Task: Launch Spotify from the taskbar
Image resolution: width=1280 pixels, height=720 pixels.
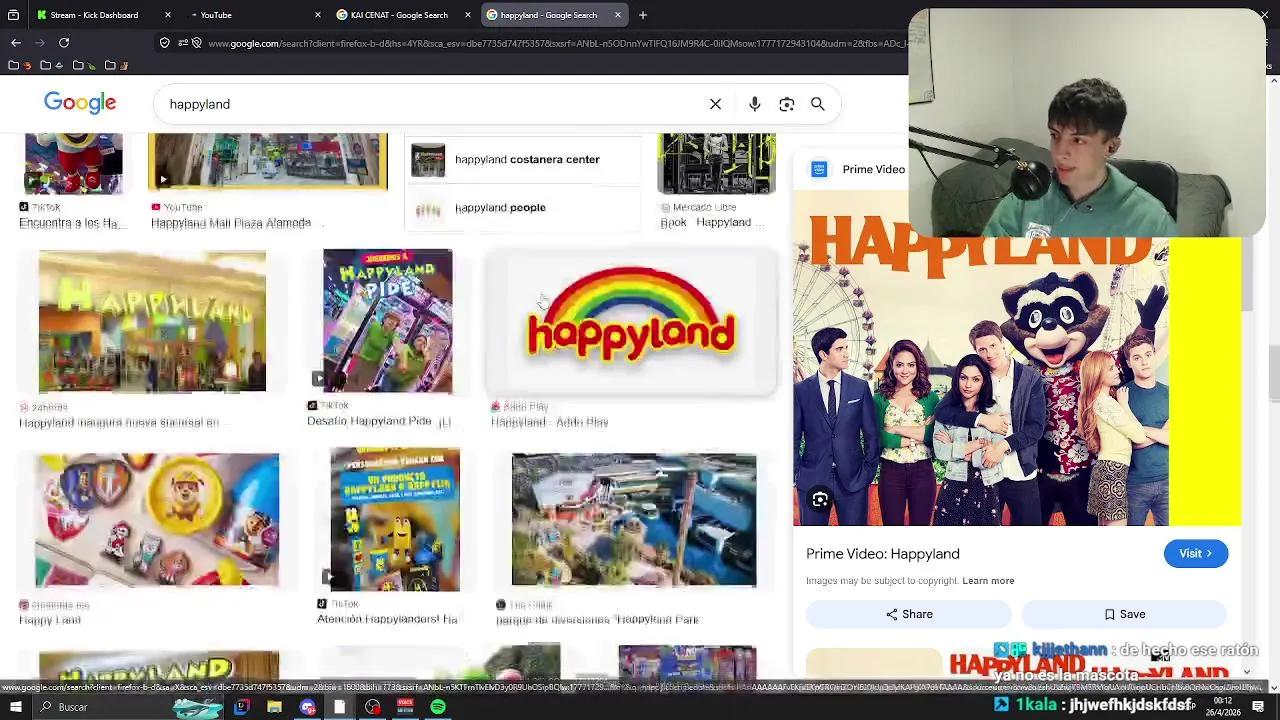Action: tap(438, 707)
